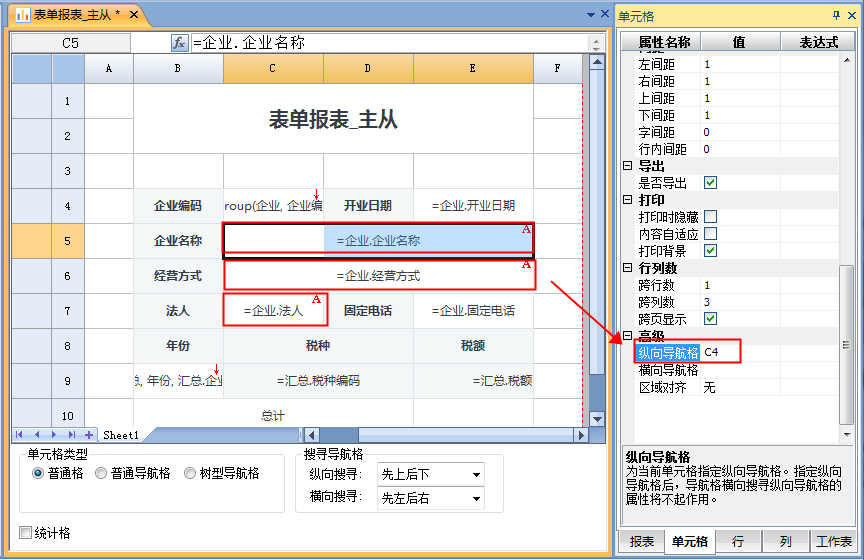
Task: Open the document tab list arrow
Action: [590, 15]
